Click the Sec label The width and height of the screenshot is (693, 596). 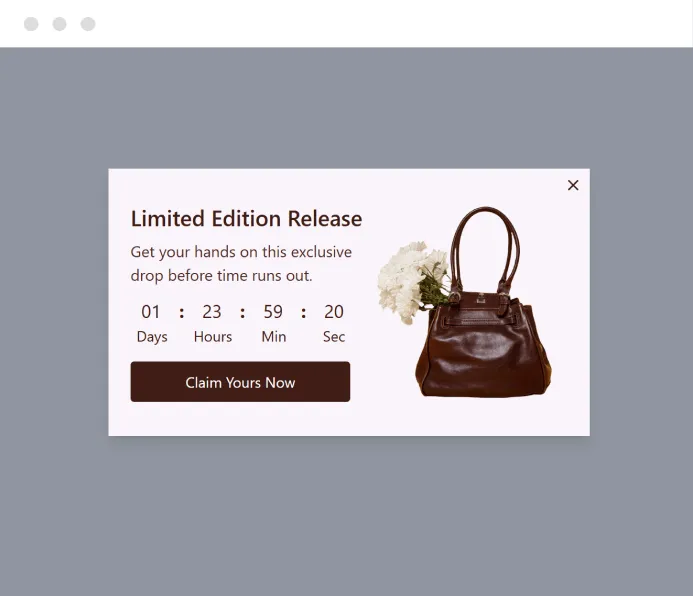pyautogui.click(x=334, y=337)
